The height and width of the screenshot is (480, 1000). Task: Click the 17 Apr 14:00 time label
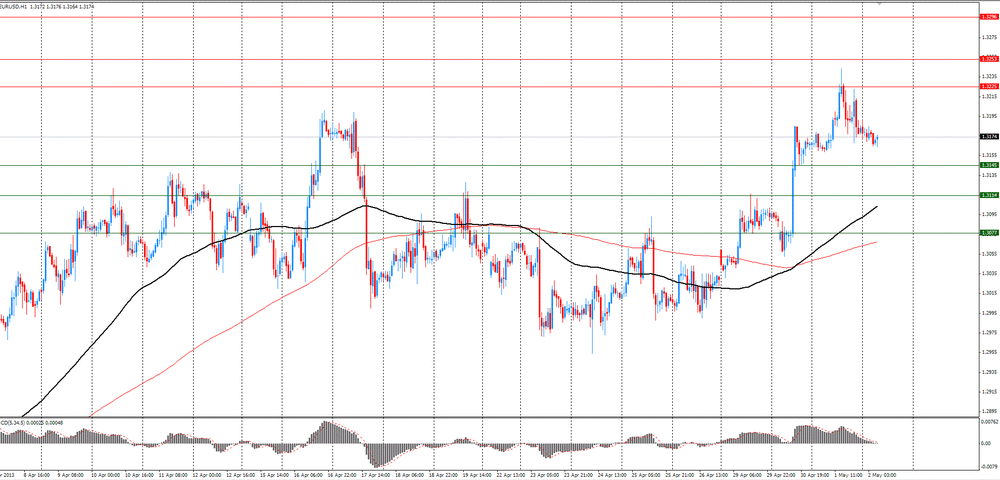378,475
